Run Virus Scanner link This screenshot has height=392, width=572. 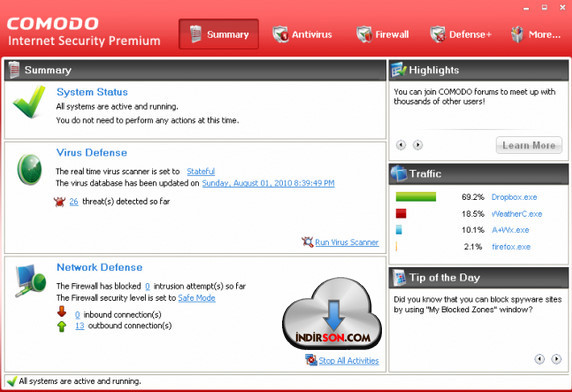[x=347, y=242]
